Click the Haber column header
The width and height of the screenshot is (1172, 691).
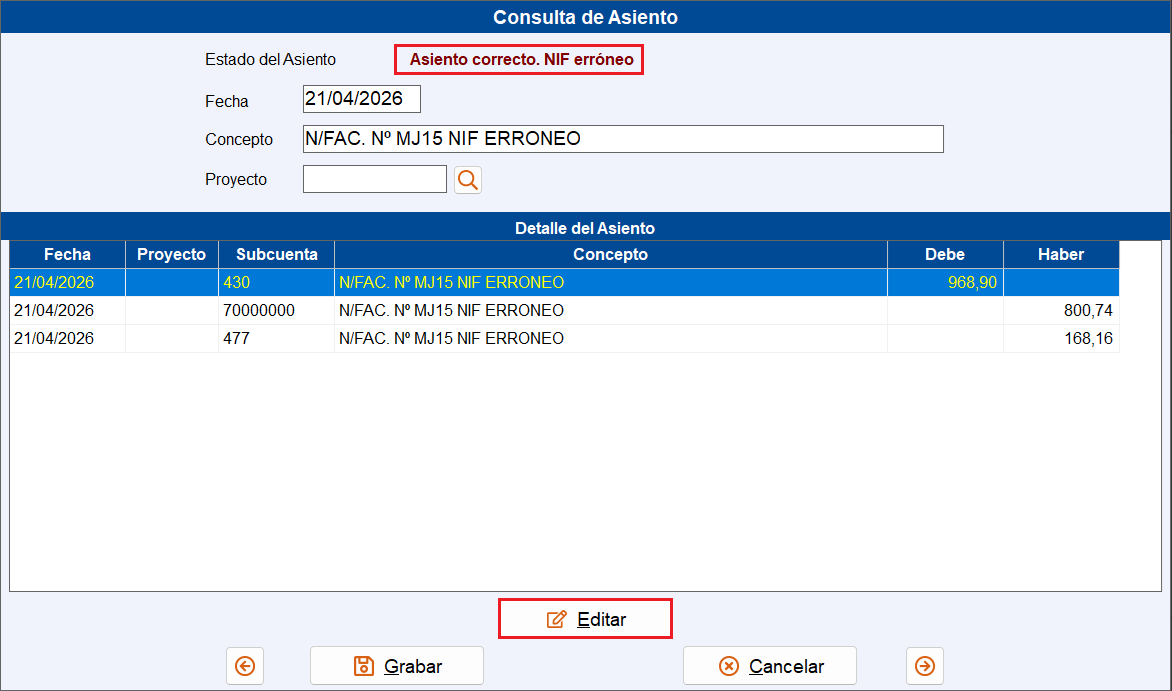pos(1061,254)
